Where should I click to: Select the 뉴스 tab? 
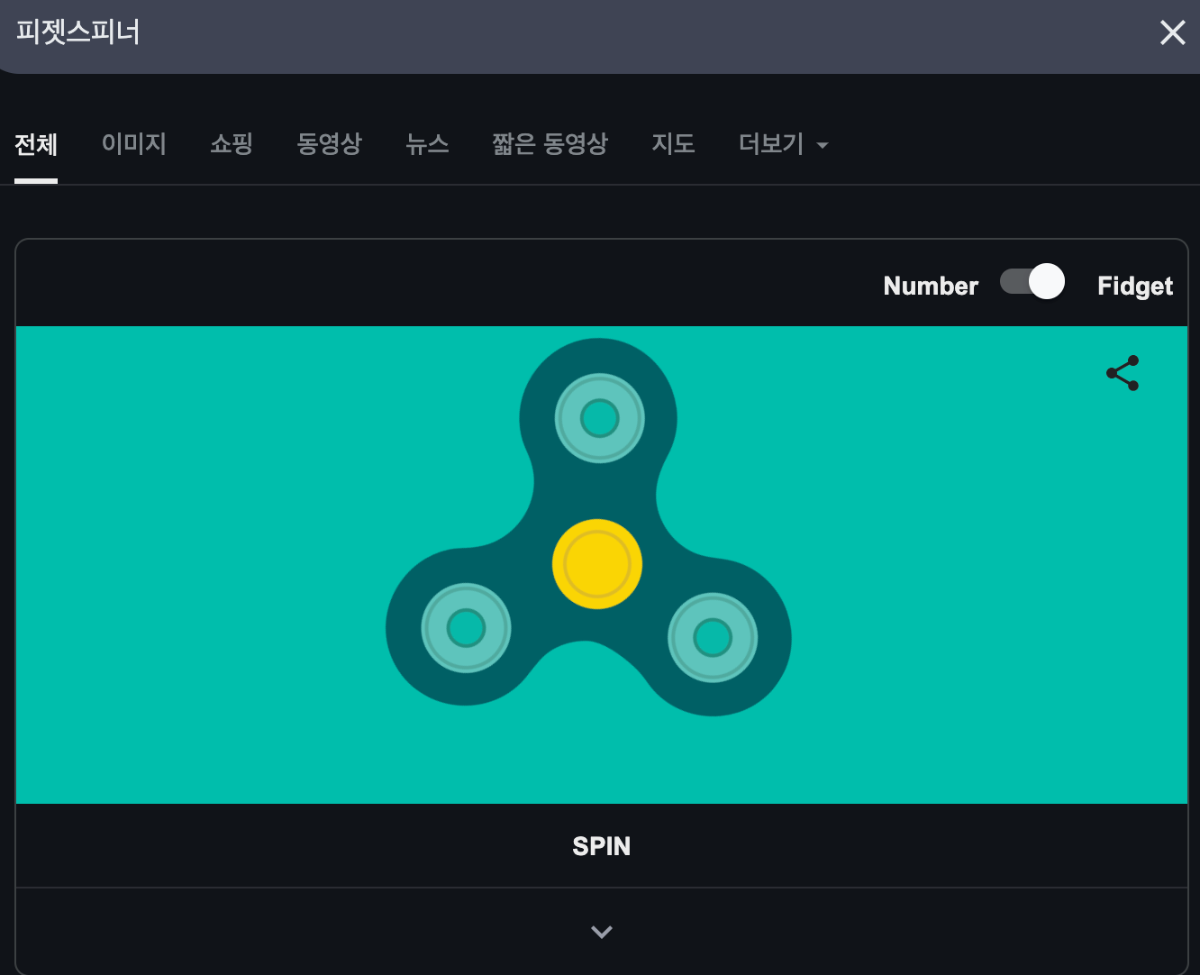[x=427, y=144]
